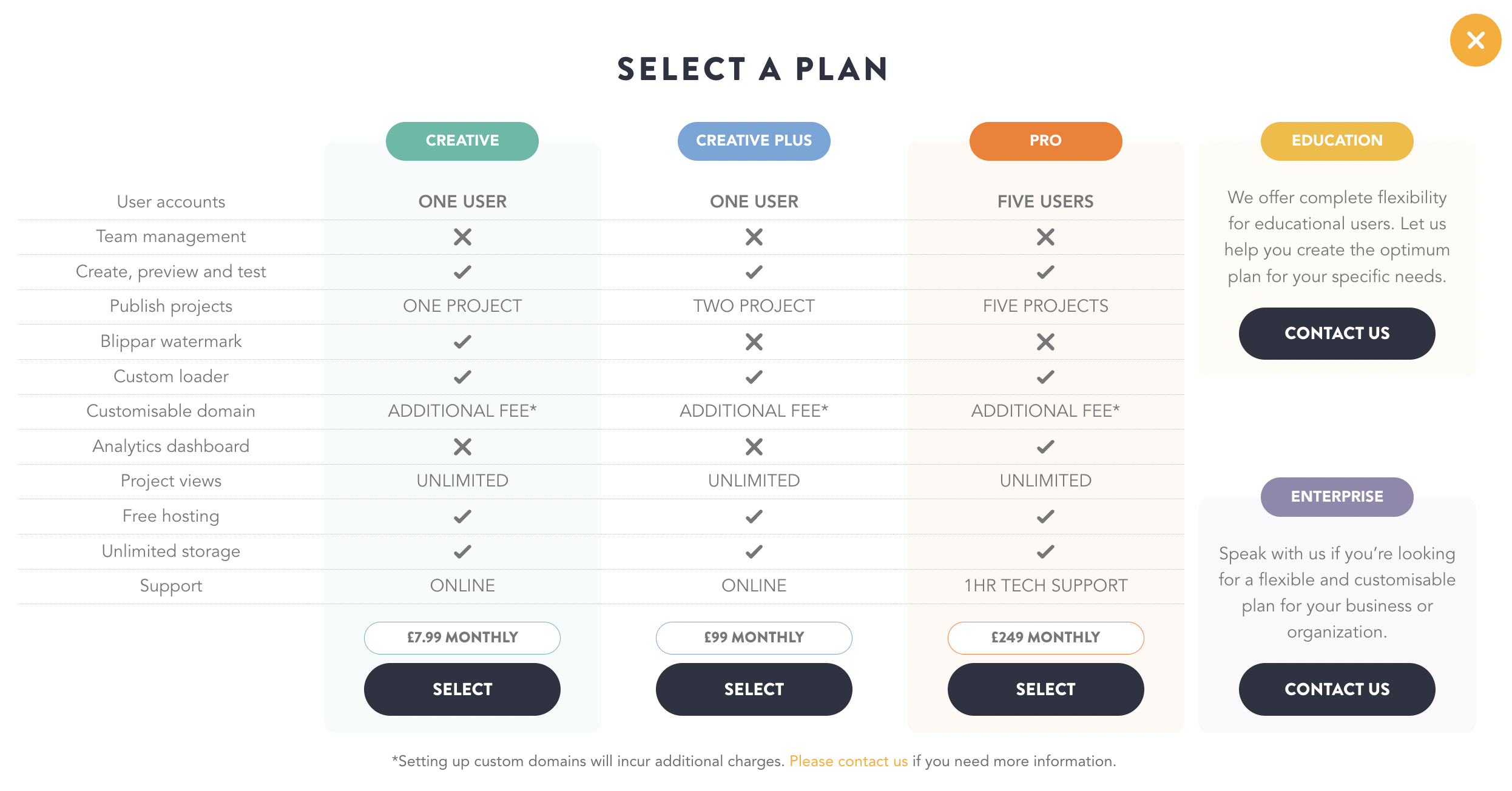Viewport: 1512px width, 791px height.
Task: Click the Creative plan label badge
Action: pyautogui.click(x=462, y=141)
